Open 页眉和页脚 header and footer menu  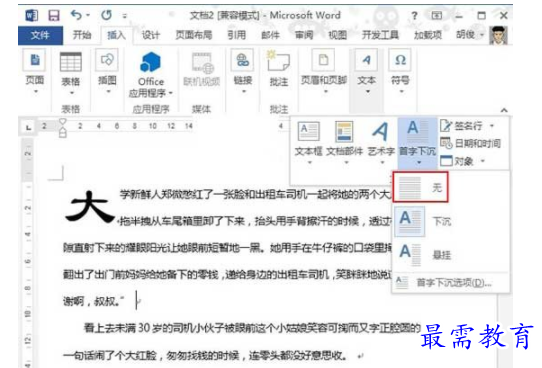click(324, 72)
